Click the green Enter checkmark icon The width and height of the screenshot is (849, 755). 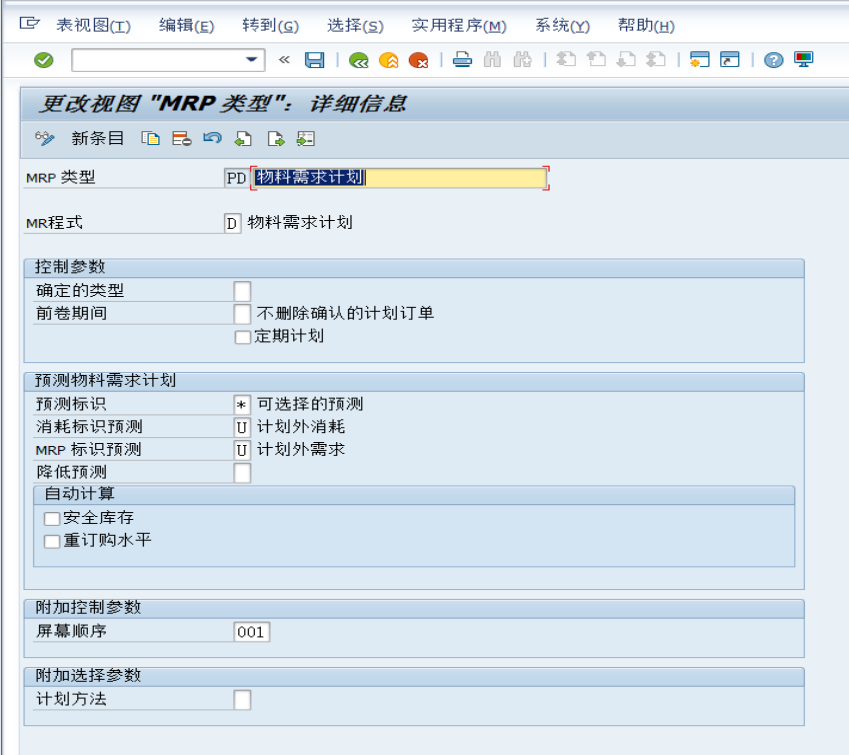pos(43,60)
